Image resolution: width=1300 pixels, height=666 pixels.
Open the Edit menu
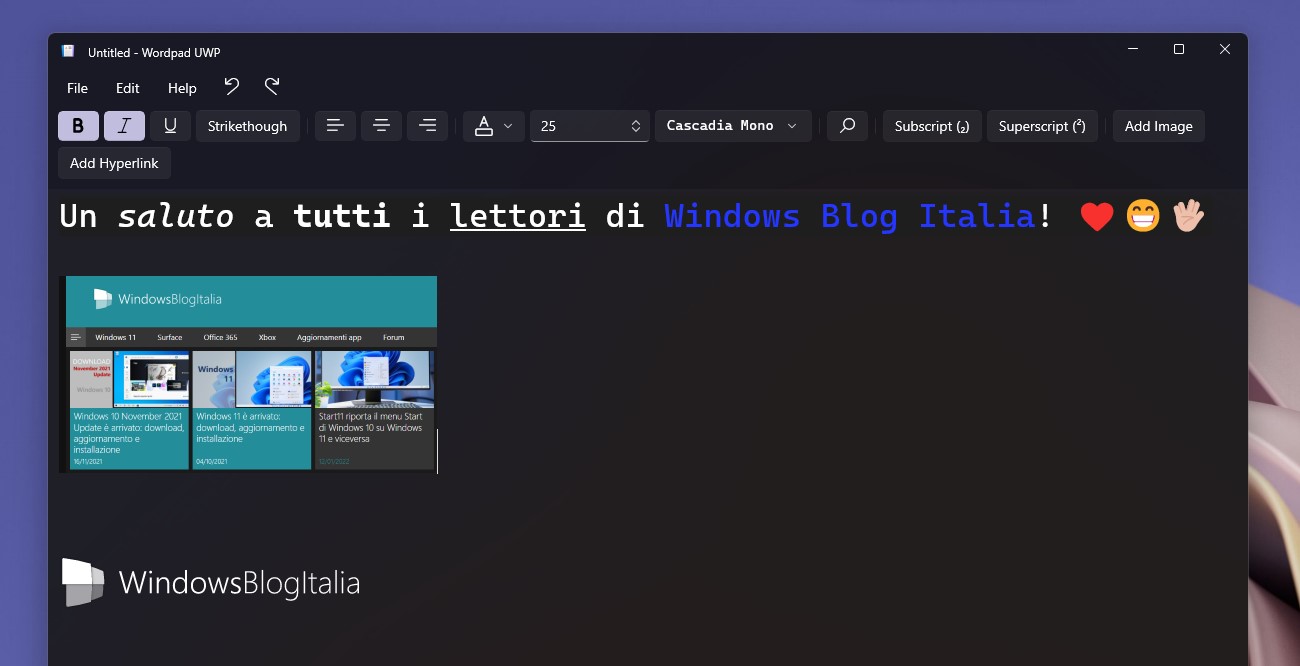coord(127,88)
